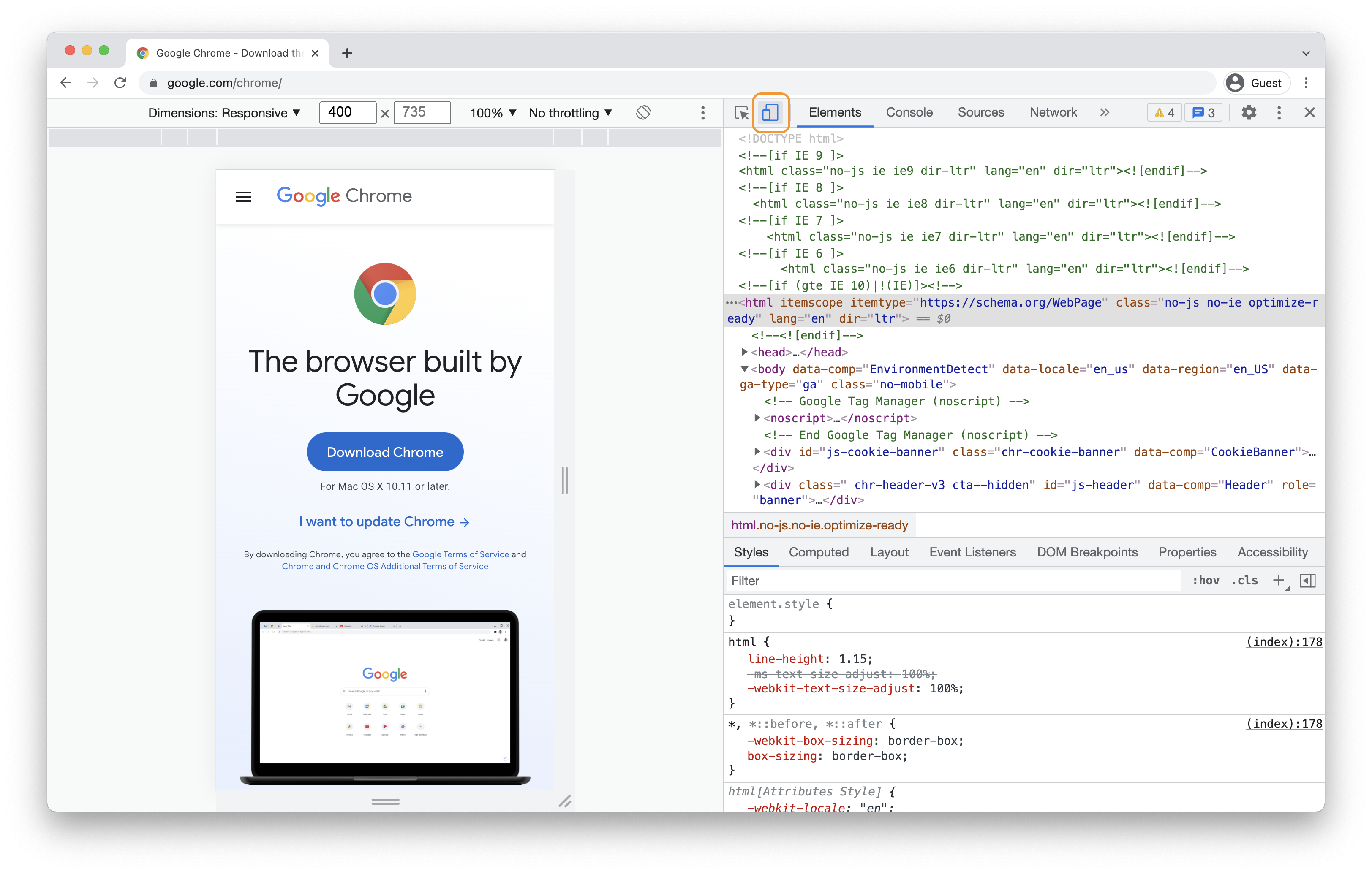Click the Download Chrome button

tap(385, 452)
